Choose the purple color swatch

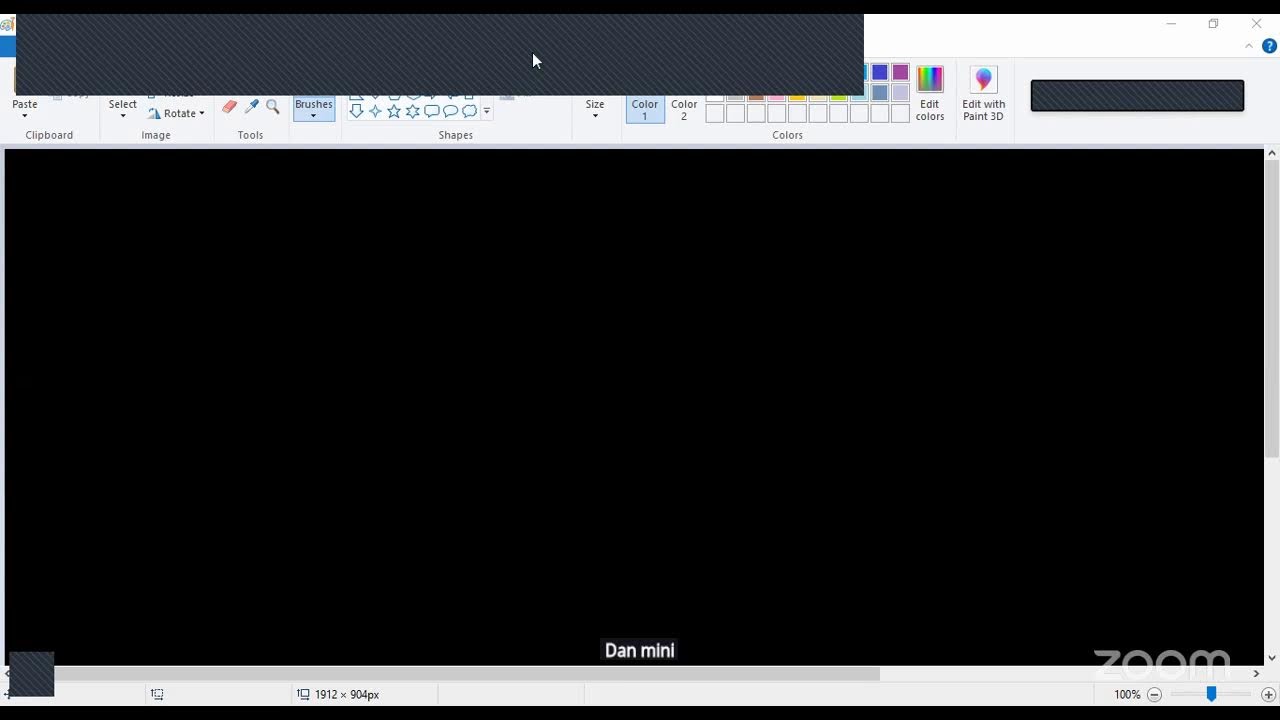tap(901, 72)
